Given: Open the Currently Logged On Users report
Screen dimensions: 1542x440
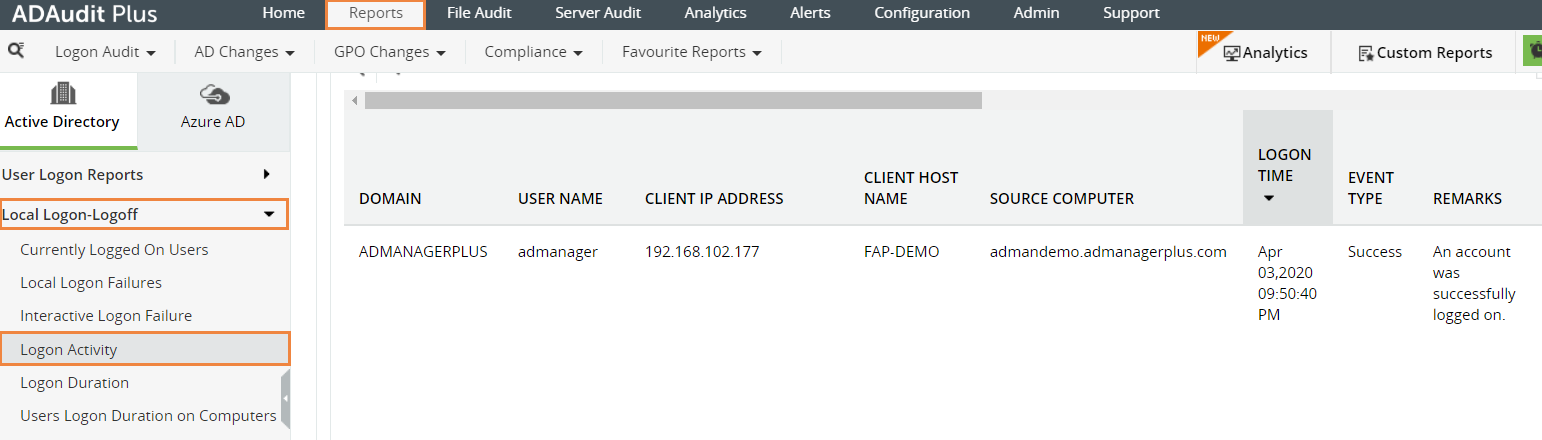Looking at the screenshot, I should 114,250.
